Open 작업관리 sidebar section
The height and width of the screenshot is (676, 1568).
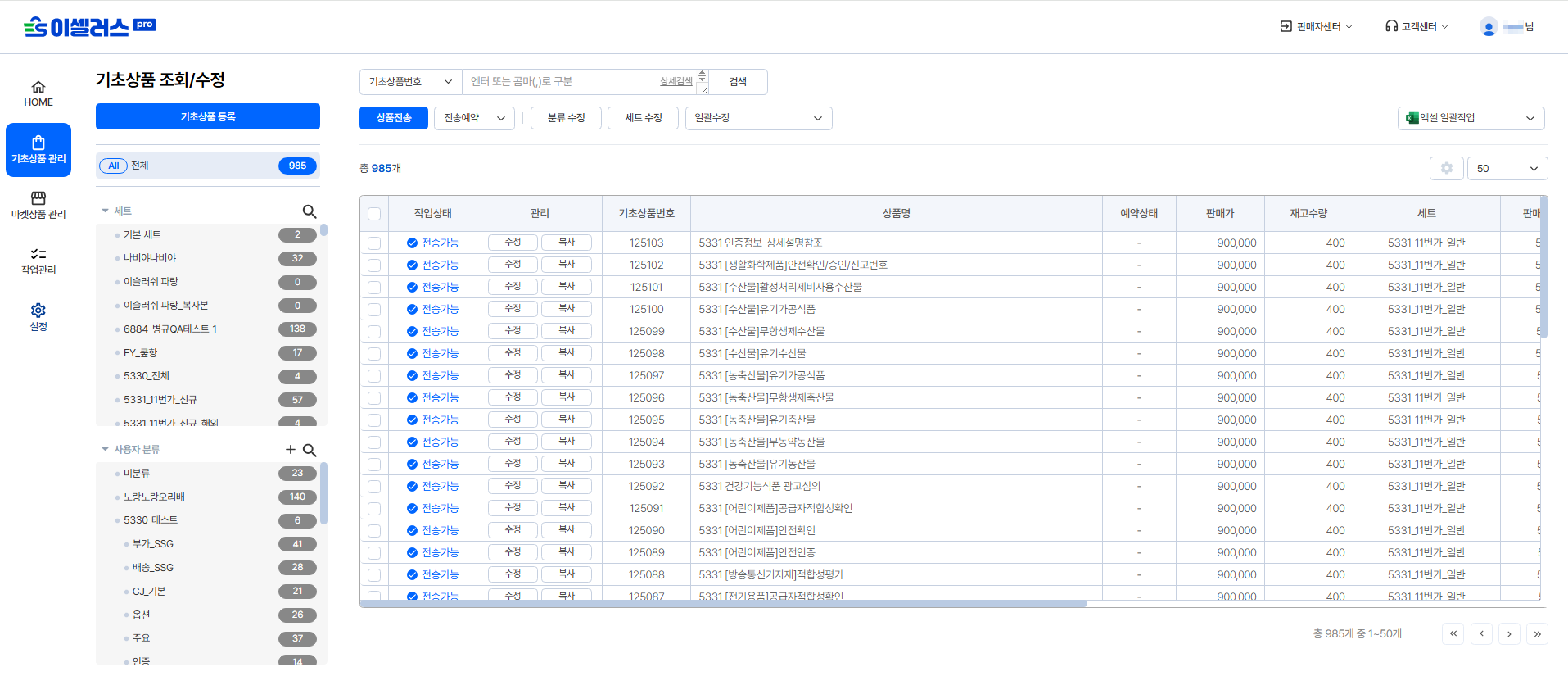click(38, 261)
